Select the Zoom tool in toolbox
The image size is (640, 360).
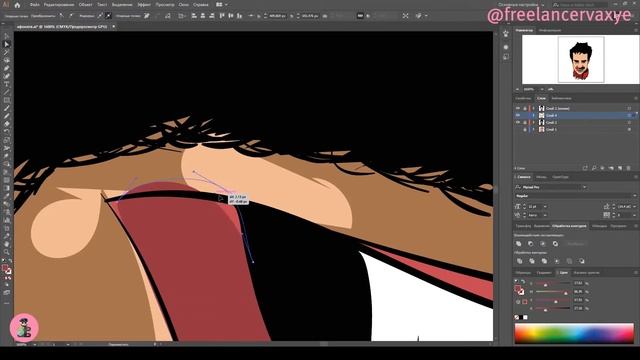(x=7, y=252)
